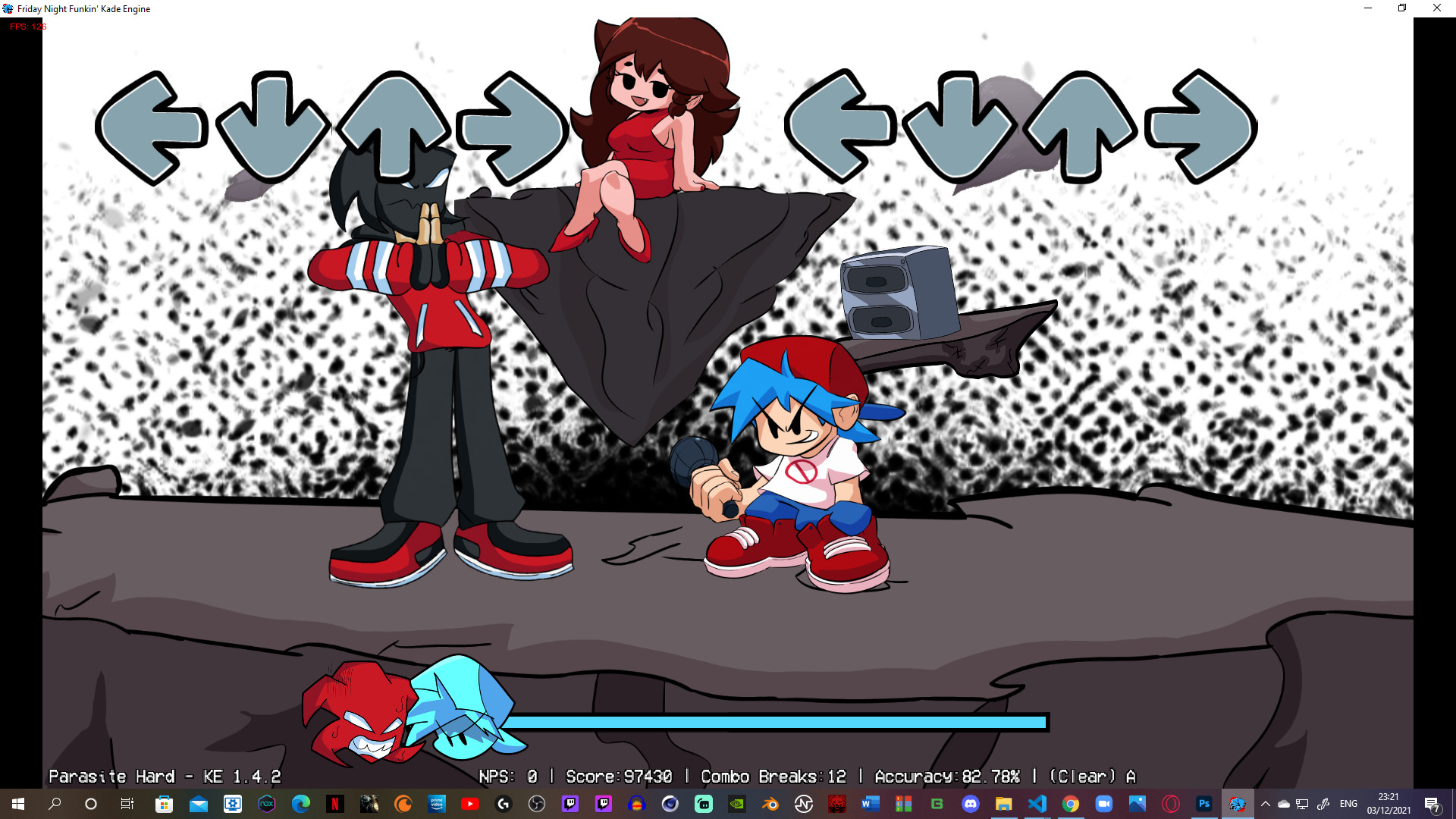The width and height of the screenshot is (1456, 819).
Task: Click the Kade Engine title bar icon
Action: pos(8,8)
